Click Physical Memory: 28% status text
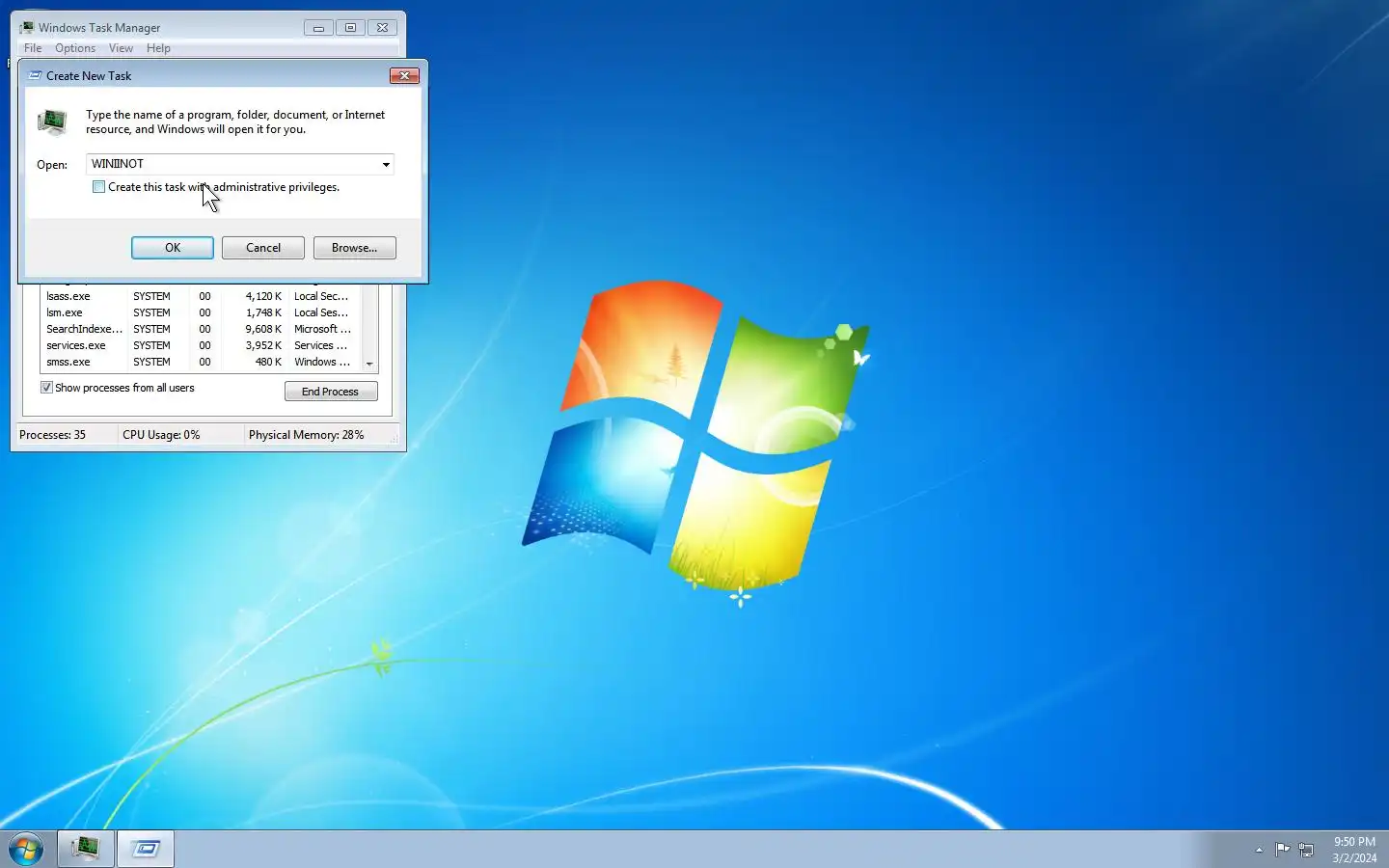 [x=306, y=435]
